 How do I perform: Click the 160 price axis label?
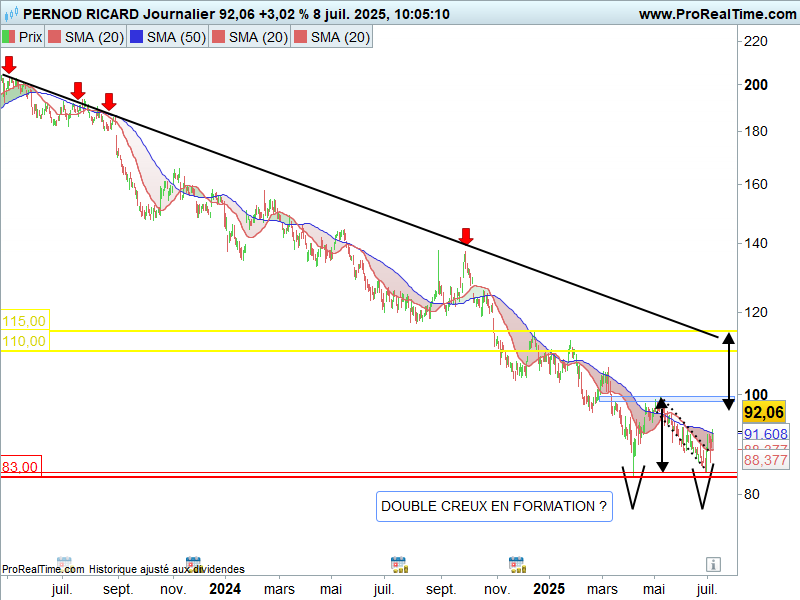756,184
